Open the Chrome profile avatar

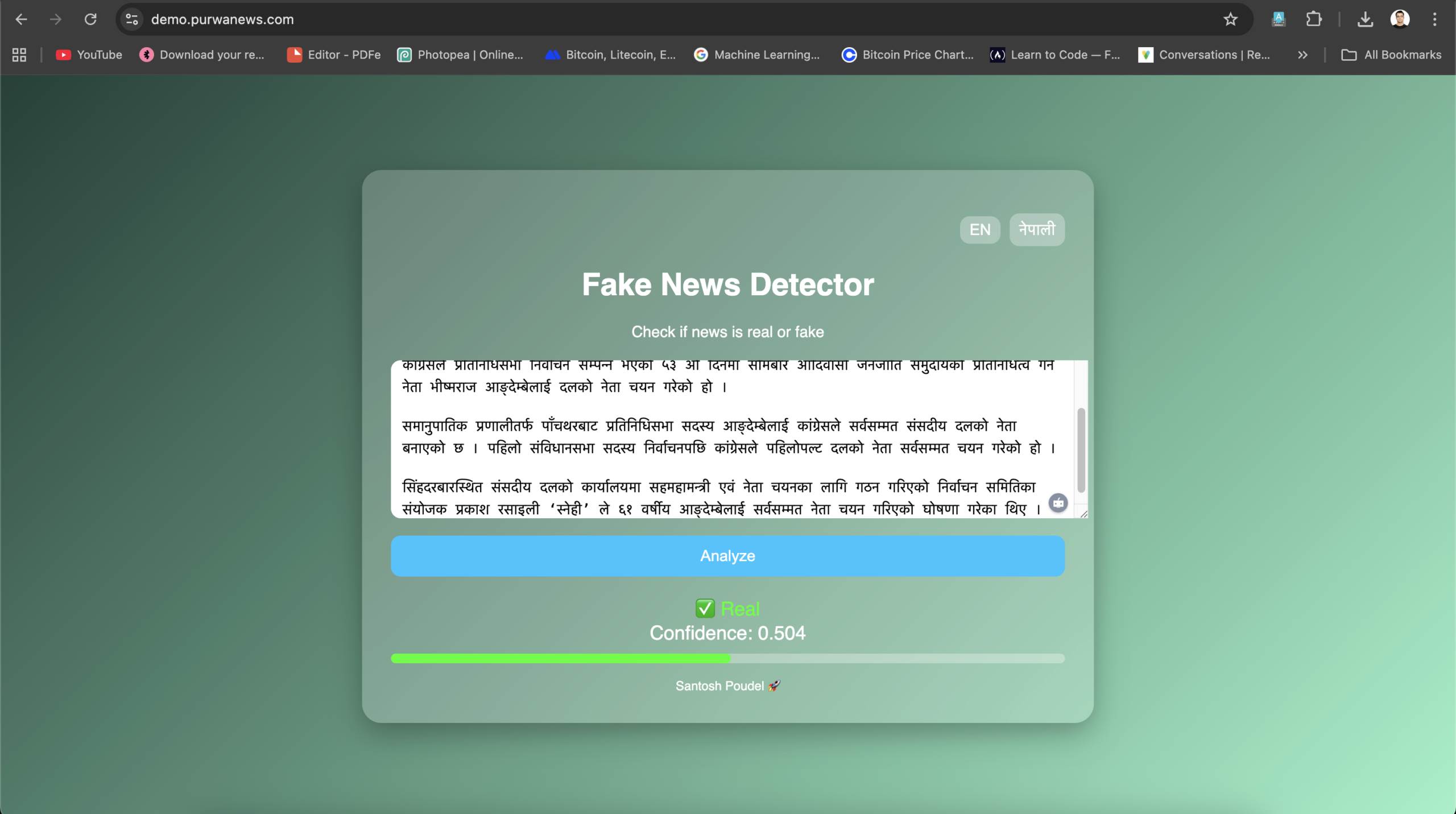[1400, 19]
